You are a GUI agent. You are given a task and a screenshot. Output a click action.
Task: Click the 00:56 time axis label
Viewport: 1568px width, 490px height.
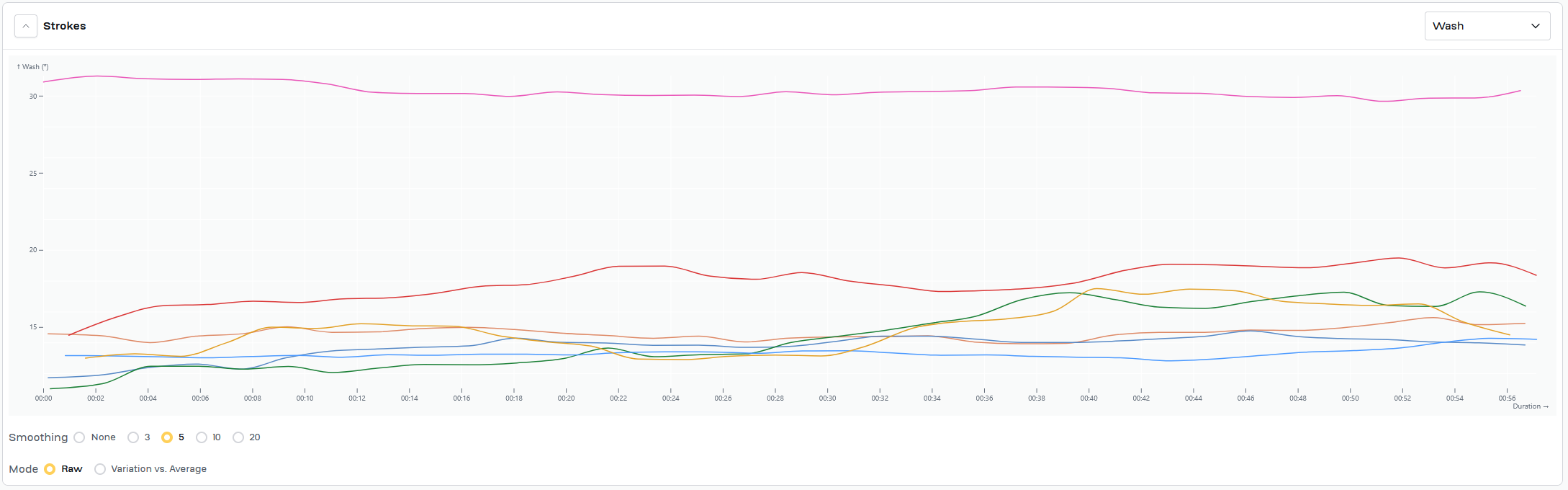(1507, 398)
